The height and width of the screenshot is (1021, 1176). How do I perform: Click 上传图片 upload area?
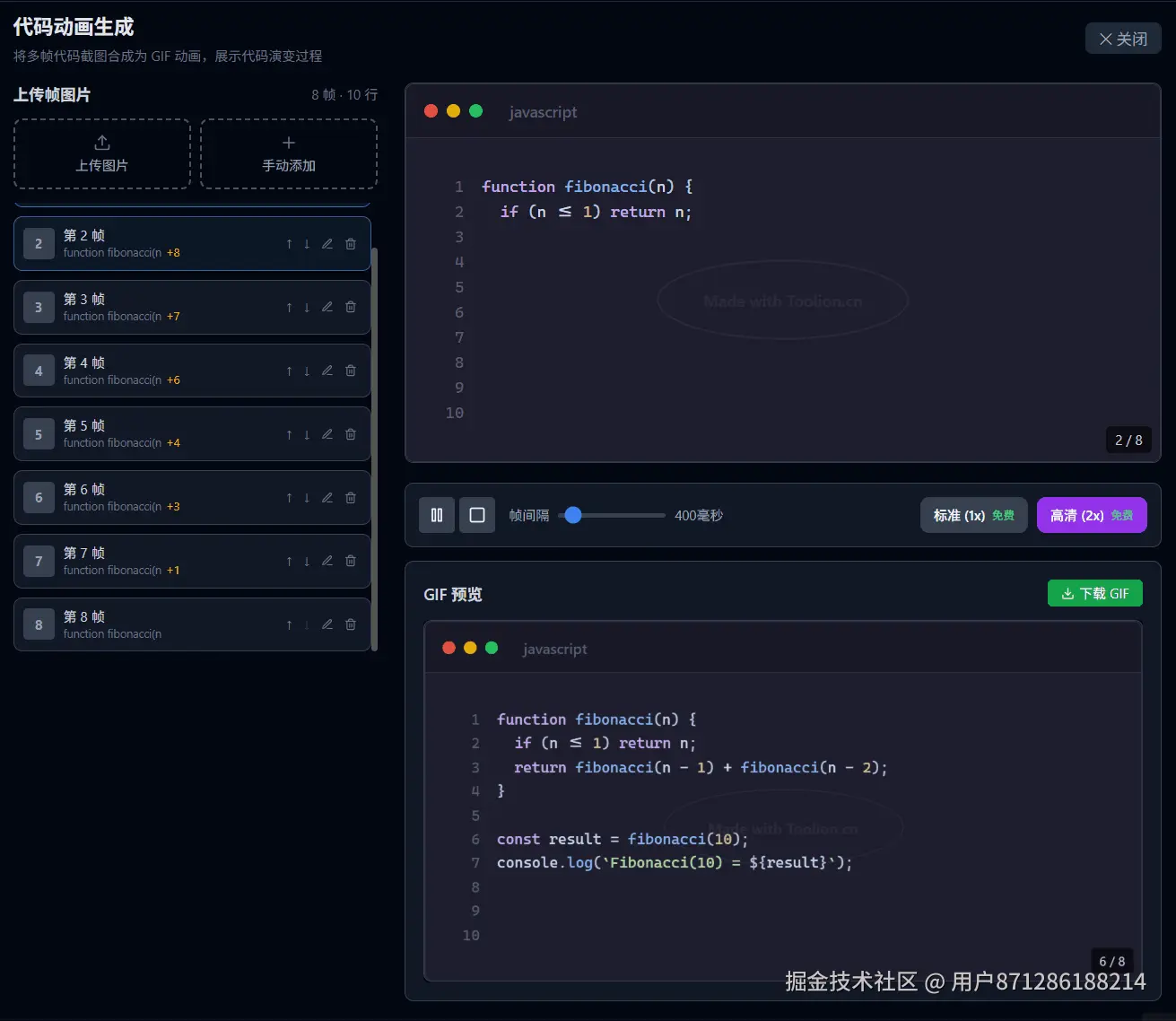pos(102,154)
